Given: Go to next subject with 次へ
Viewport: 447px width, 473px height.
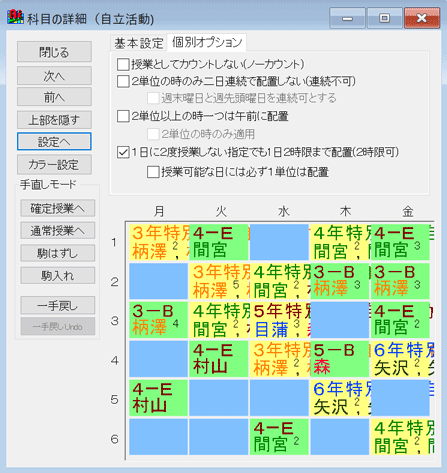Looking at the screenshot, I should click(54, 76).
